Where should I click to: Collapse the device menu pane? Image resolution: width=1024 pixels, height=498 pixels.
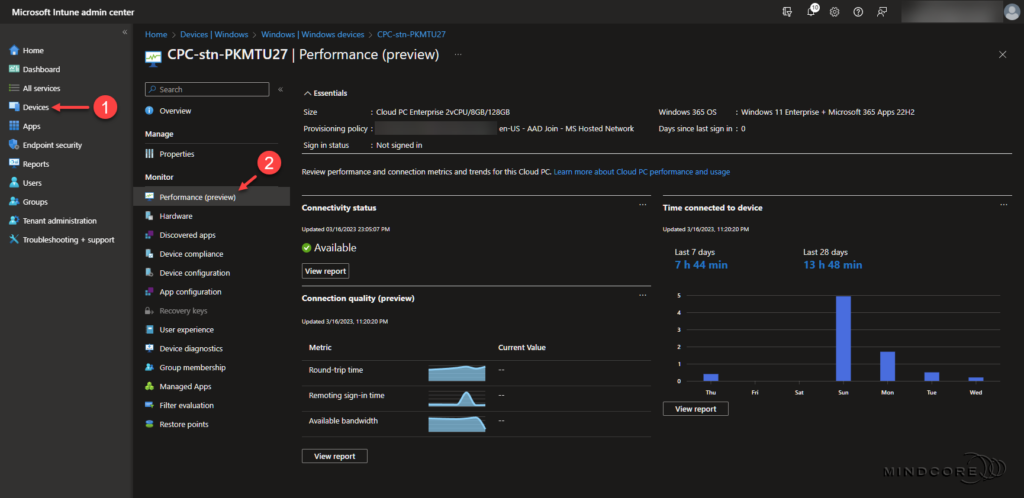[x=280, y=89]
